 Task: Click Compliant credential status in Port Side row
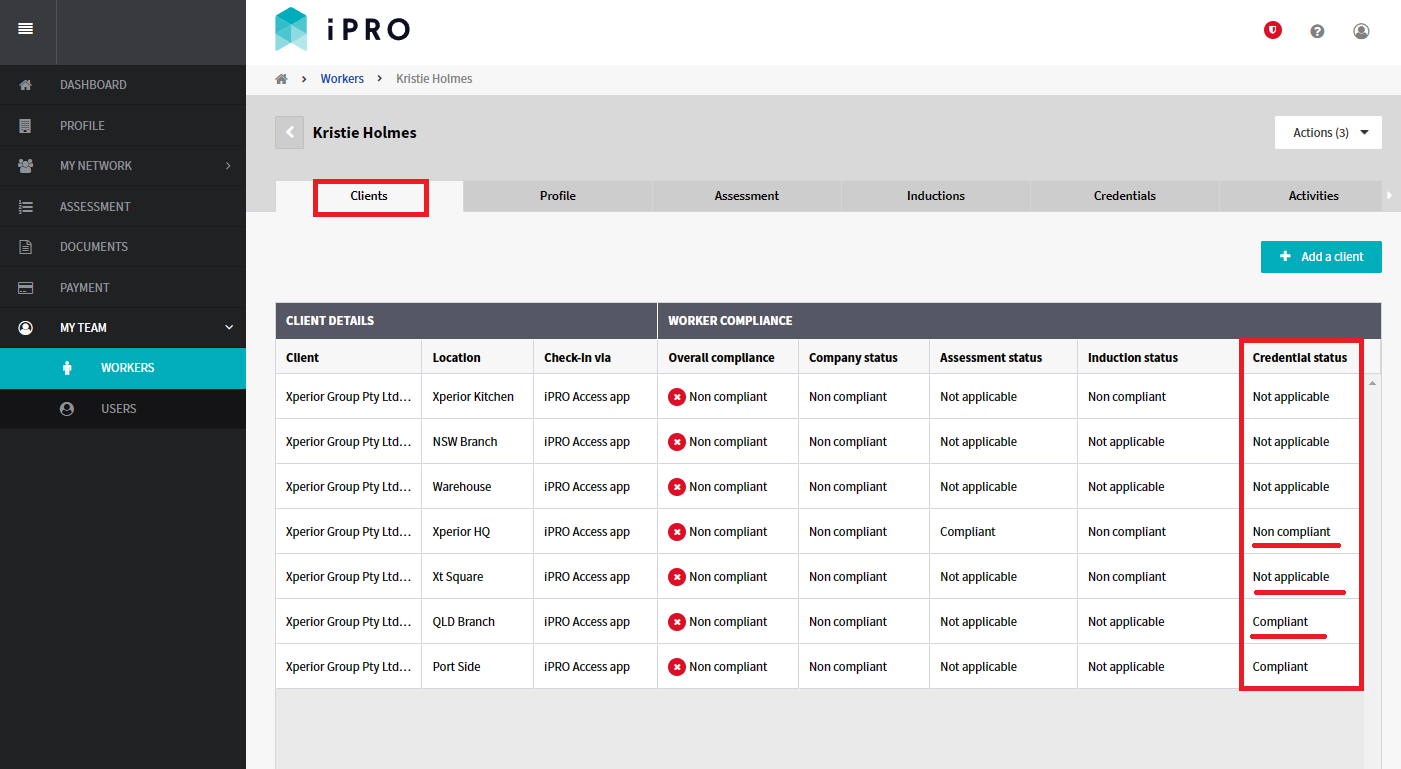pos(1281,667)
